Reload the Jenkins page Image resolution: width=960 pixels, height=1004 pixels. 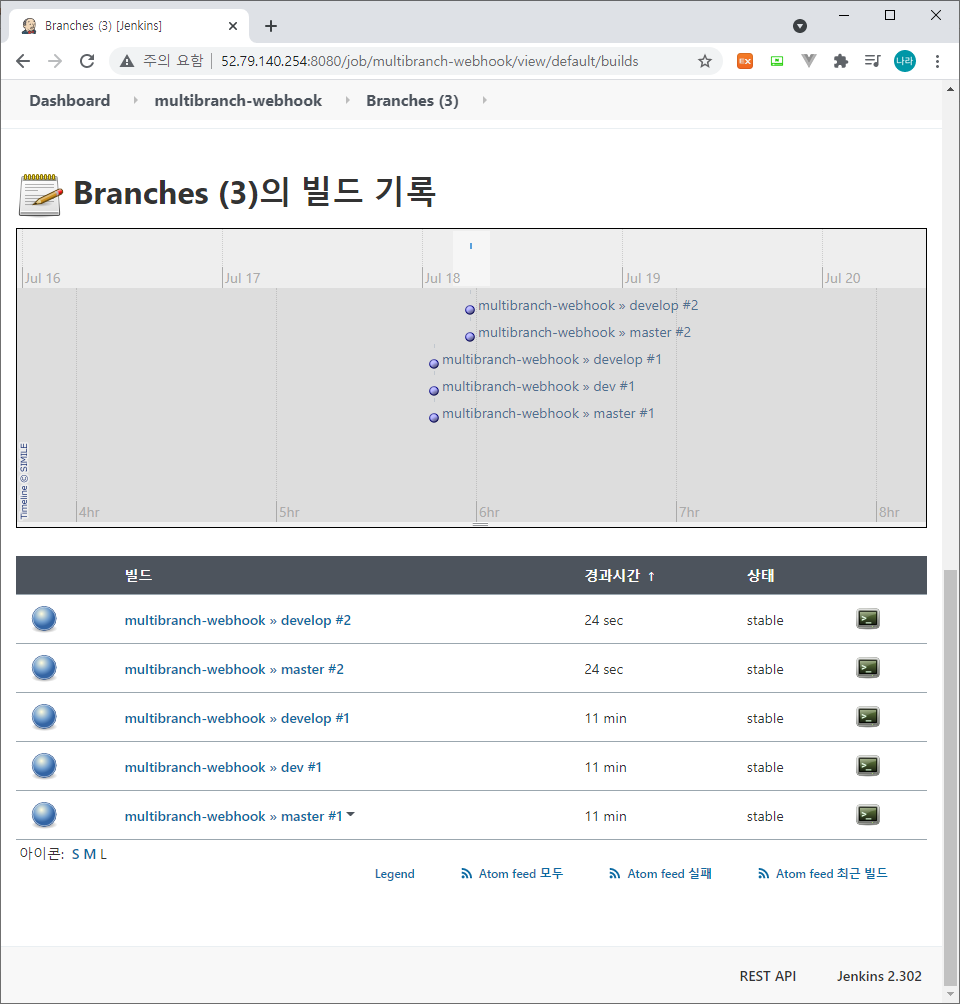[x=87, y=61]
